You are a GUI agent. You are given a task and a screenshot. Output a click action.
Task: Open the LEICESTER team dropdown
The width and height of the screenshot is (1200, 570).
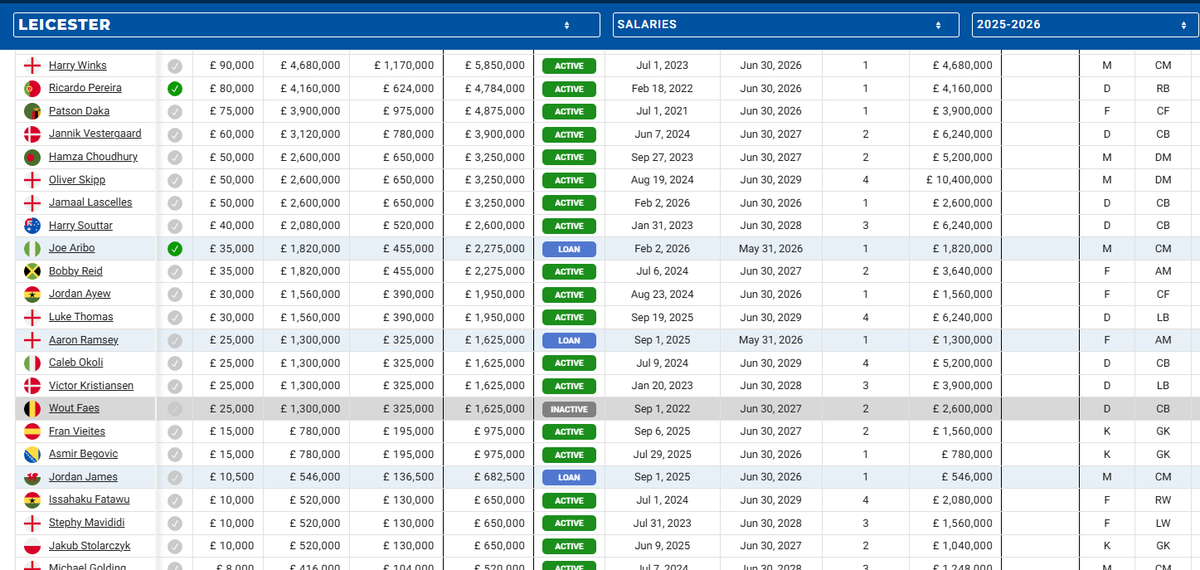pos(306,25)
